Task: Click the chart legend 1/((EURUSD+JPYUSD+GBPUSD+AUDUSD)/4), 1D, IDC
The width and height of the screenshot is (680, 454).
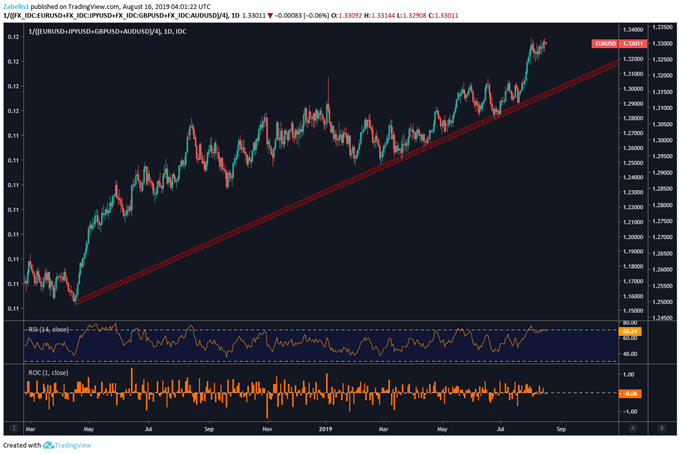Action: pos(107,31)
